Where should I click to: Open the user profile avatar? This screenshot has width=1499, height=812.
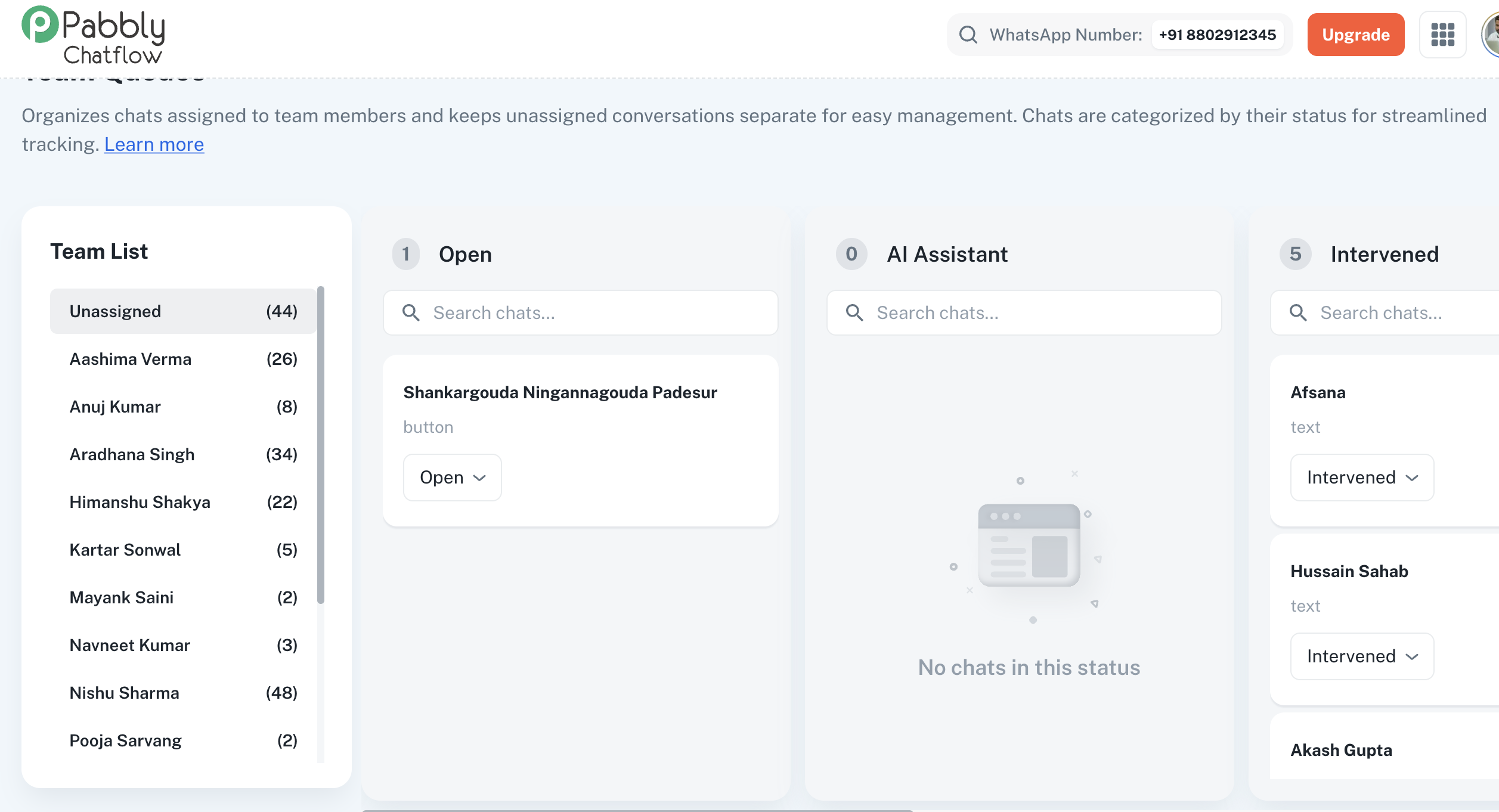click(1491, 35)
